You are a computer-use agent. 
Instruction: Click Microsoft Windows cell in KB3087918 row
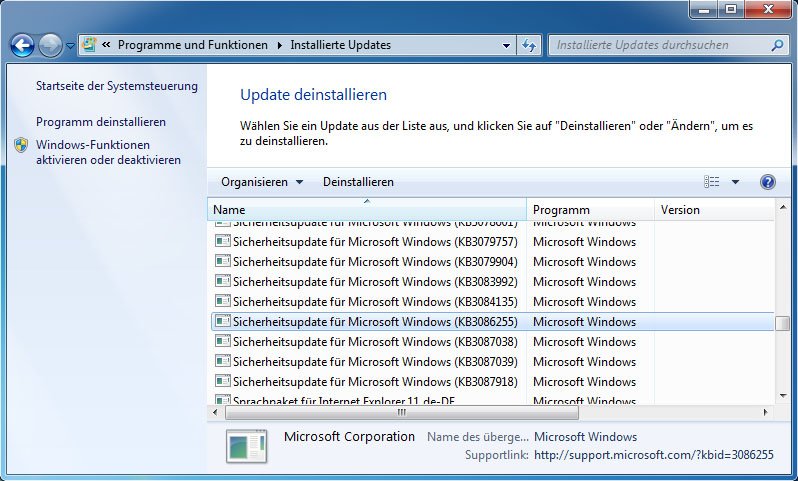coord(584,382)
